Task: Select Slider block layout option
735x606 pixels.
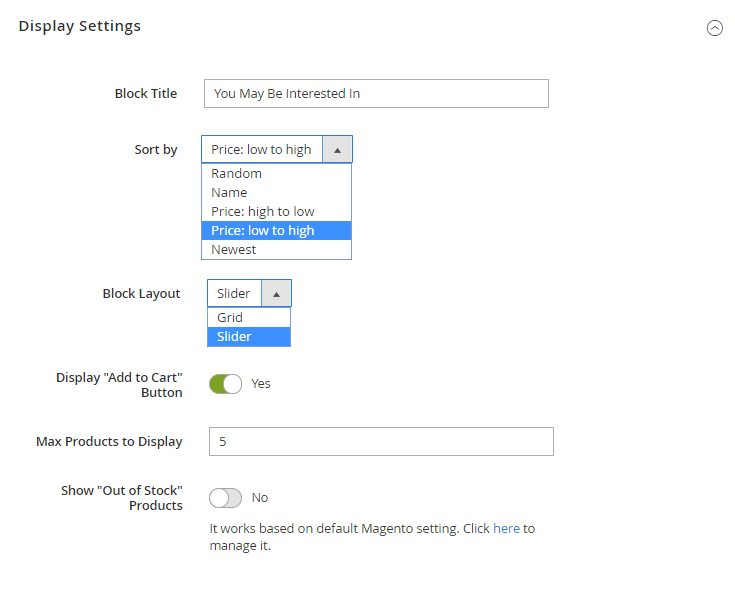Action: click(234, 337)
